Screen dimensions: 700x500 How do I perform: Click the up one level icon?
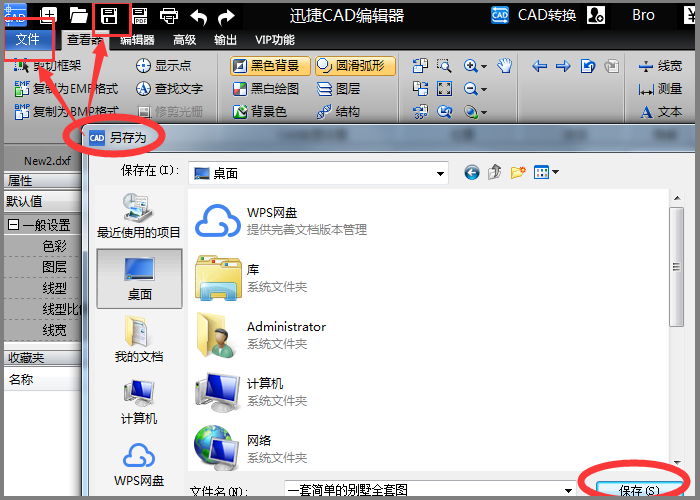pos(495,172)
